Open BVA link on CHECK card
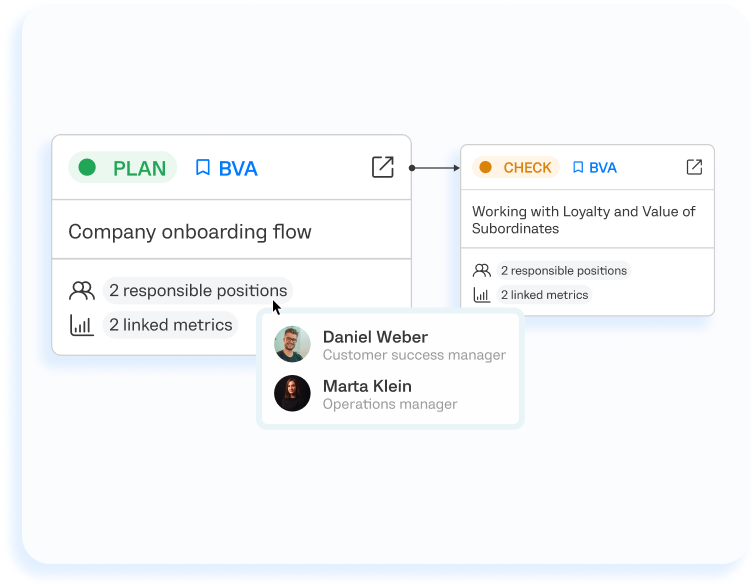Screen dimensions: 756x588 coord(603,167)
